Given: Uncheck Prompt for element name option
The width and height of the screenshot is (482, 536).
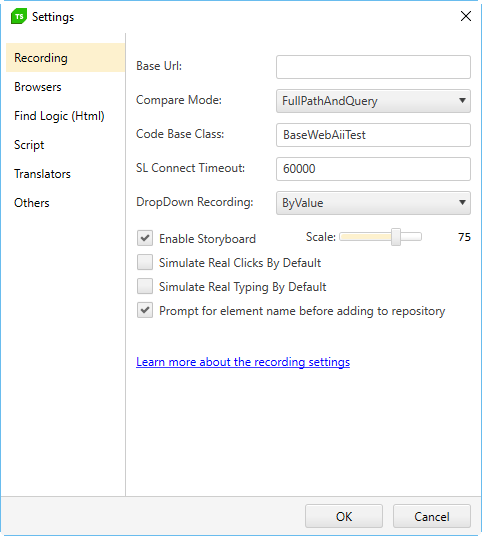Looking at the screenshot, I should pyautogui.click(x=145, y=310).
